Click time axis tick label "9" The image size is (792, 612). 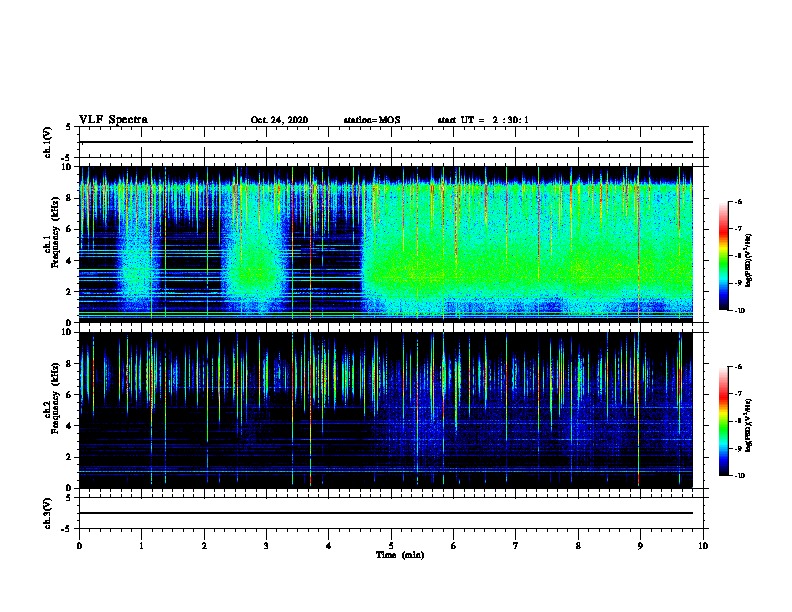pyautogui.click(x=640, y=546)
